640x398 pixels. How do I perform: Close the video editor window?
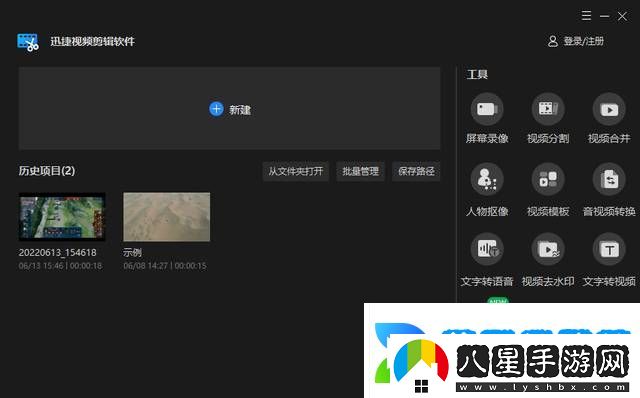click(622, 16)
